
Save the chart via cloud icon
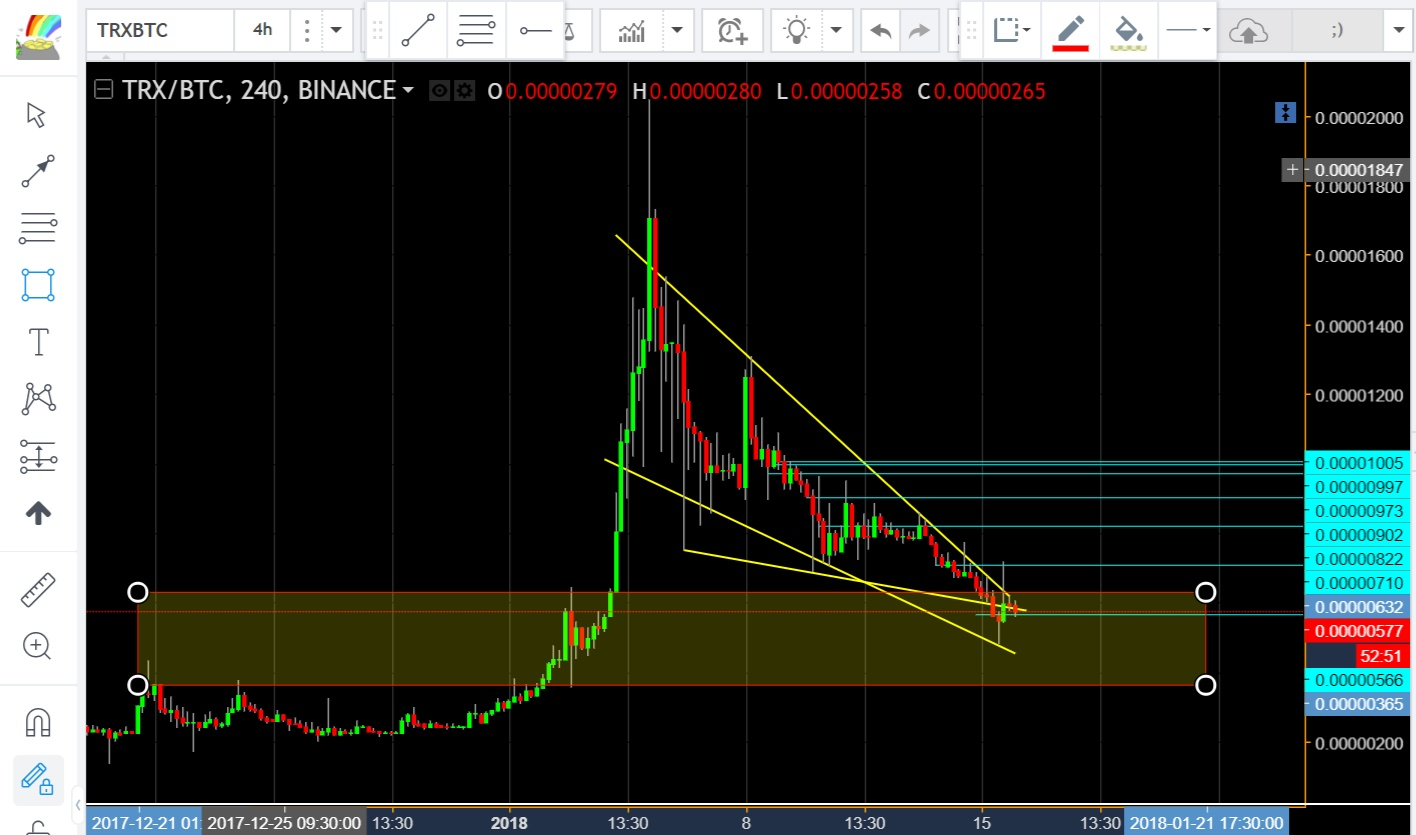point(1248,31)
